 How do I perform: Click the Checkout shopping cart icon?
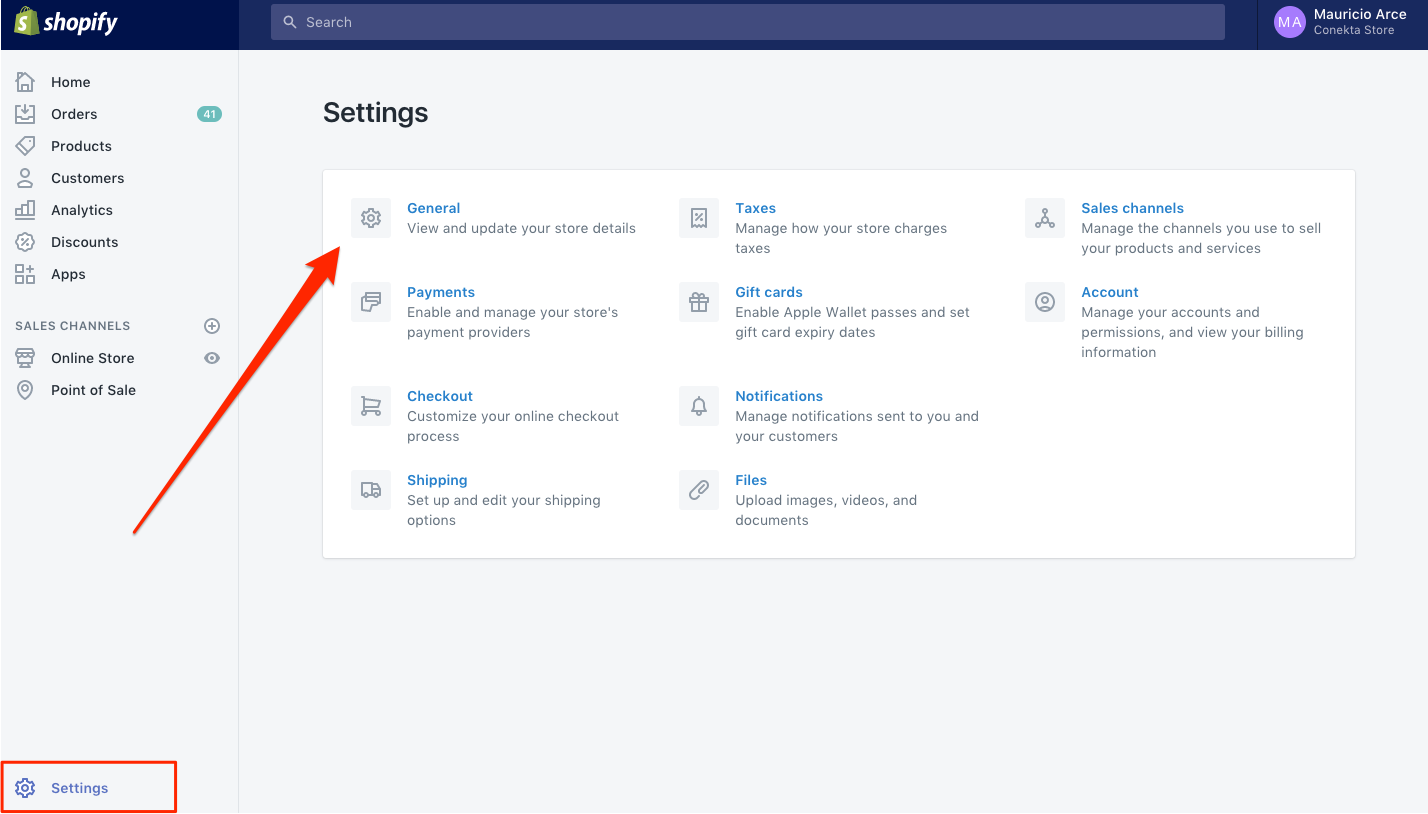(x=371, y=406)
